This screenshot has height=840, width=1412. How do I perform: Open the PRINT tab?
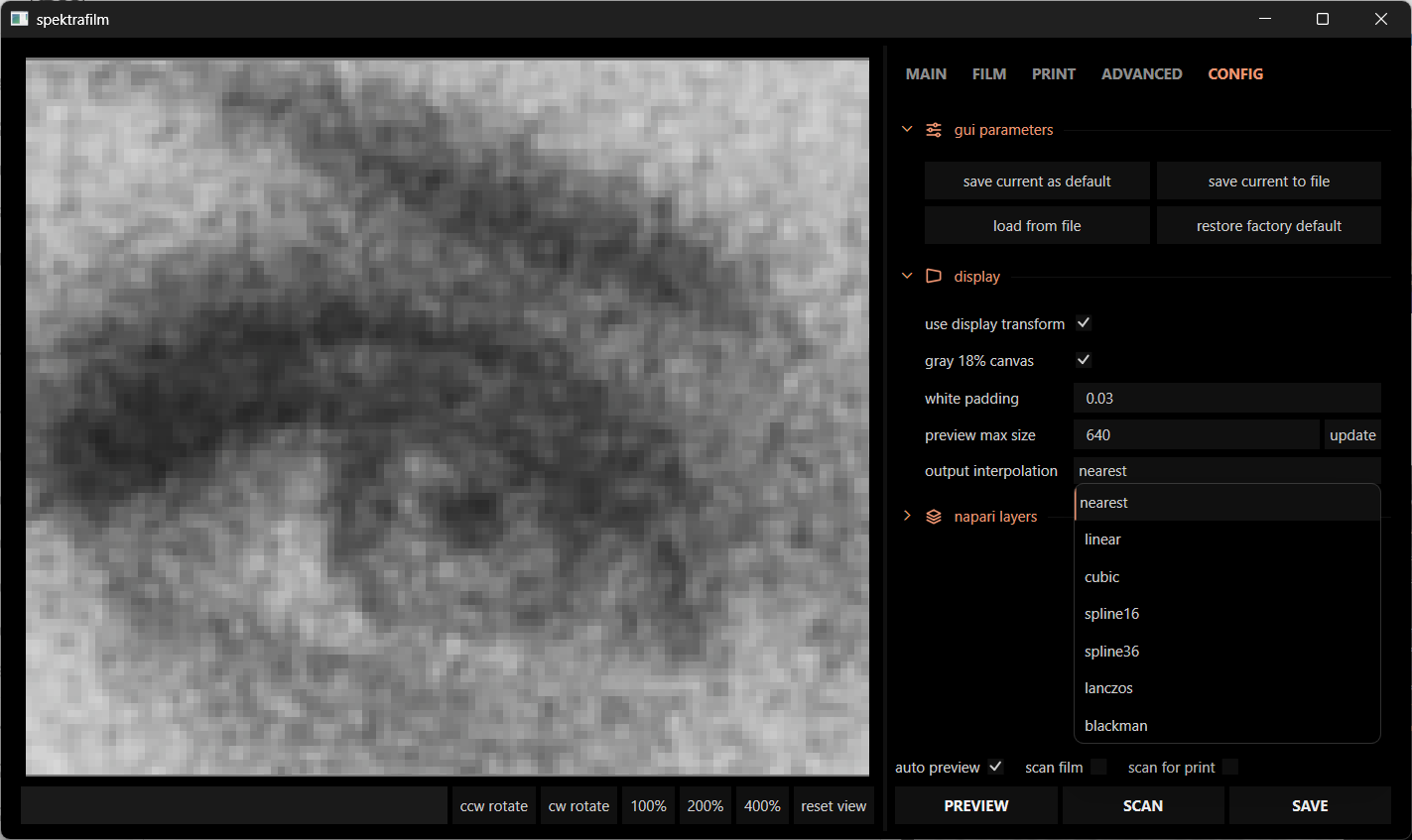click(x=1054, y=74)
